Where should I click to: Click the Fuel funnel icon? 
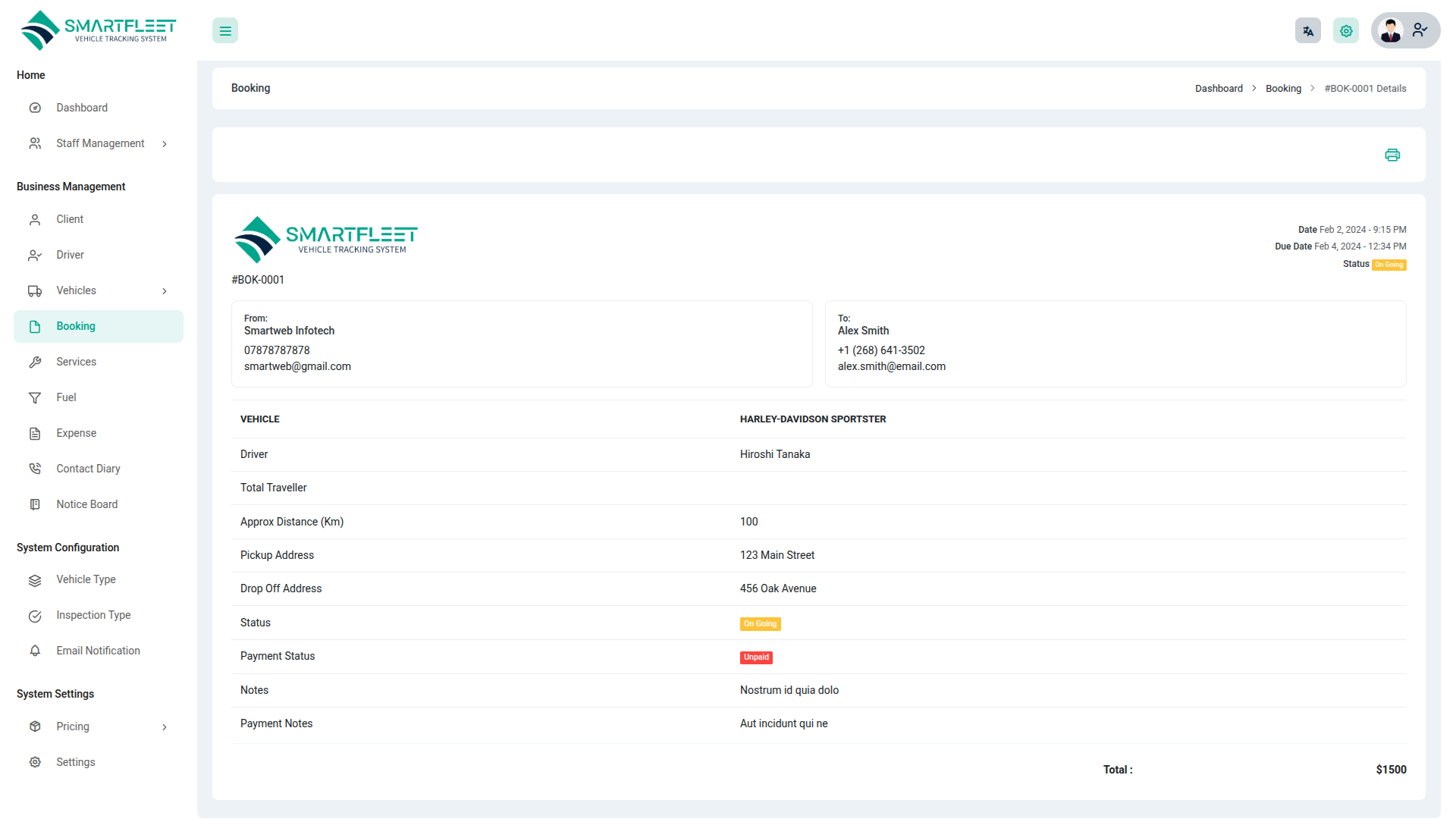pos(35,398)
